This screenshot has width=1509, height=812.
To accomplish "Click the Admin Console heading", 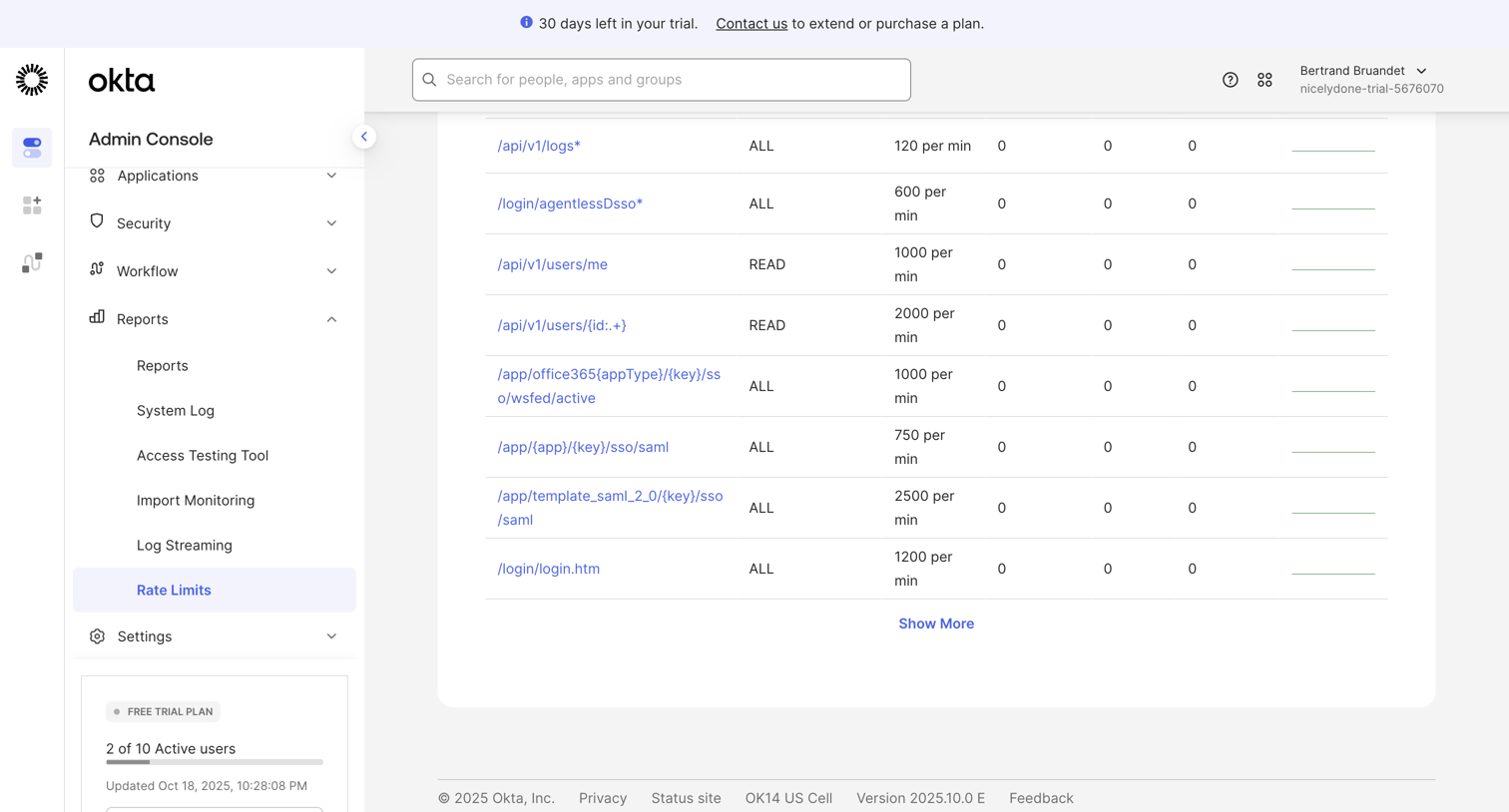I will (151, 140).
